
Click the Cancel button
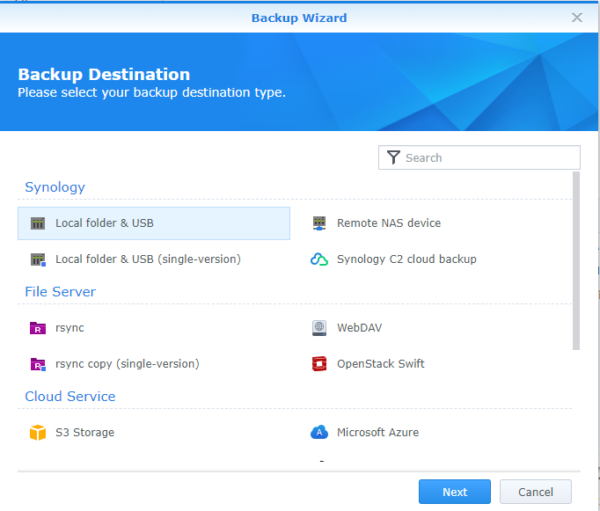[x=535, y=492]
